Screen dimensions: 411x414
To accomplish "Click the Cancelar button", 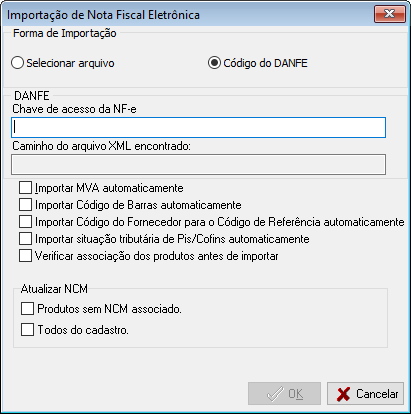I will [365, 394].
